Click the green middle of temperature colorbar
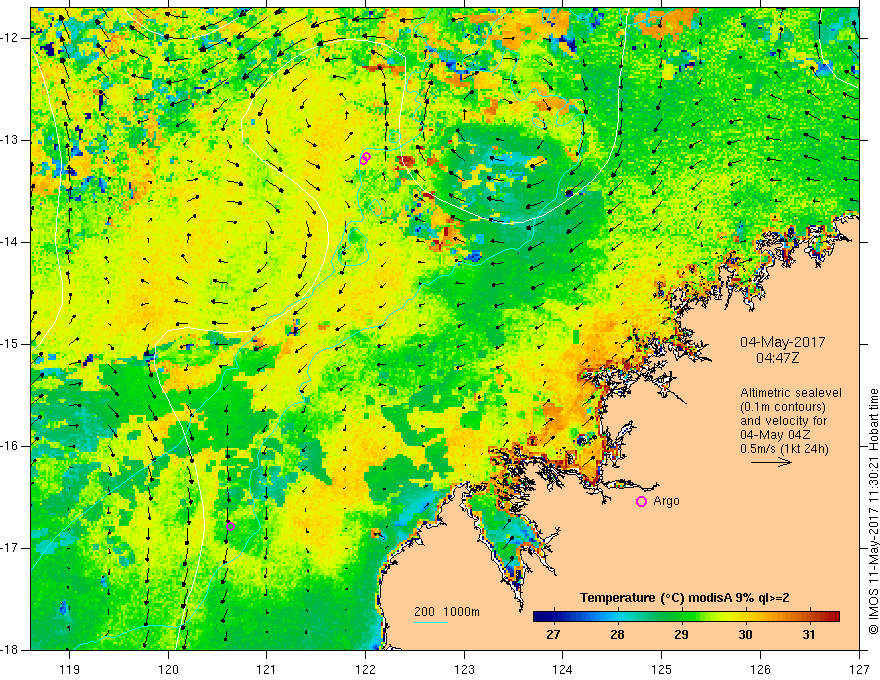This screenshot has width=880, height=680. (x=686, y=617)
